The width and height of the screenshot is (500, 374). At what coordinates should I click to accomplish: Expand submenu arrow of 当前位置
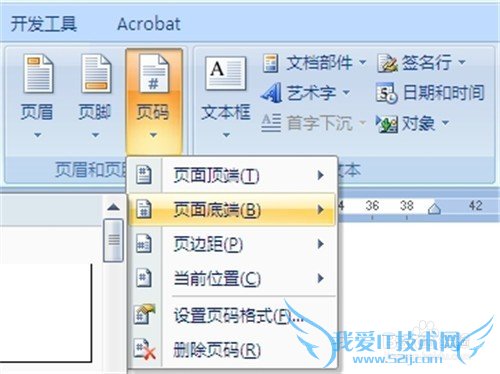(321, 278)
